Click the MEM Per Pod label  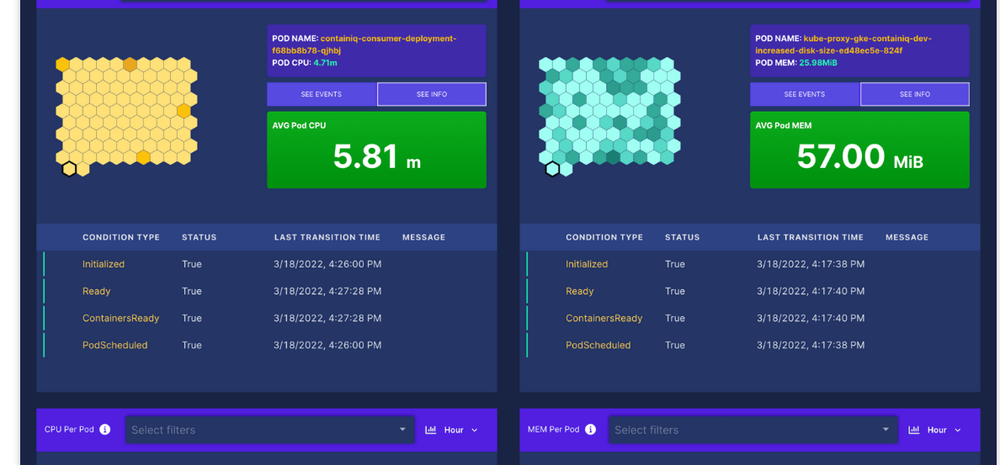[554, 429]
